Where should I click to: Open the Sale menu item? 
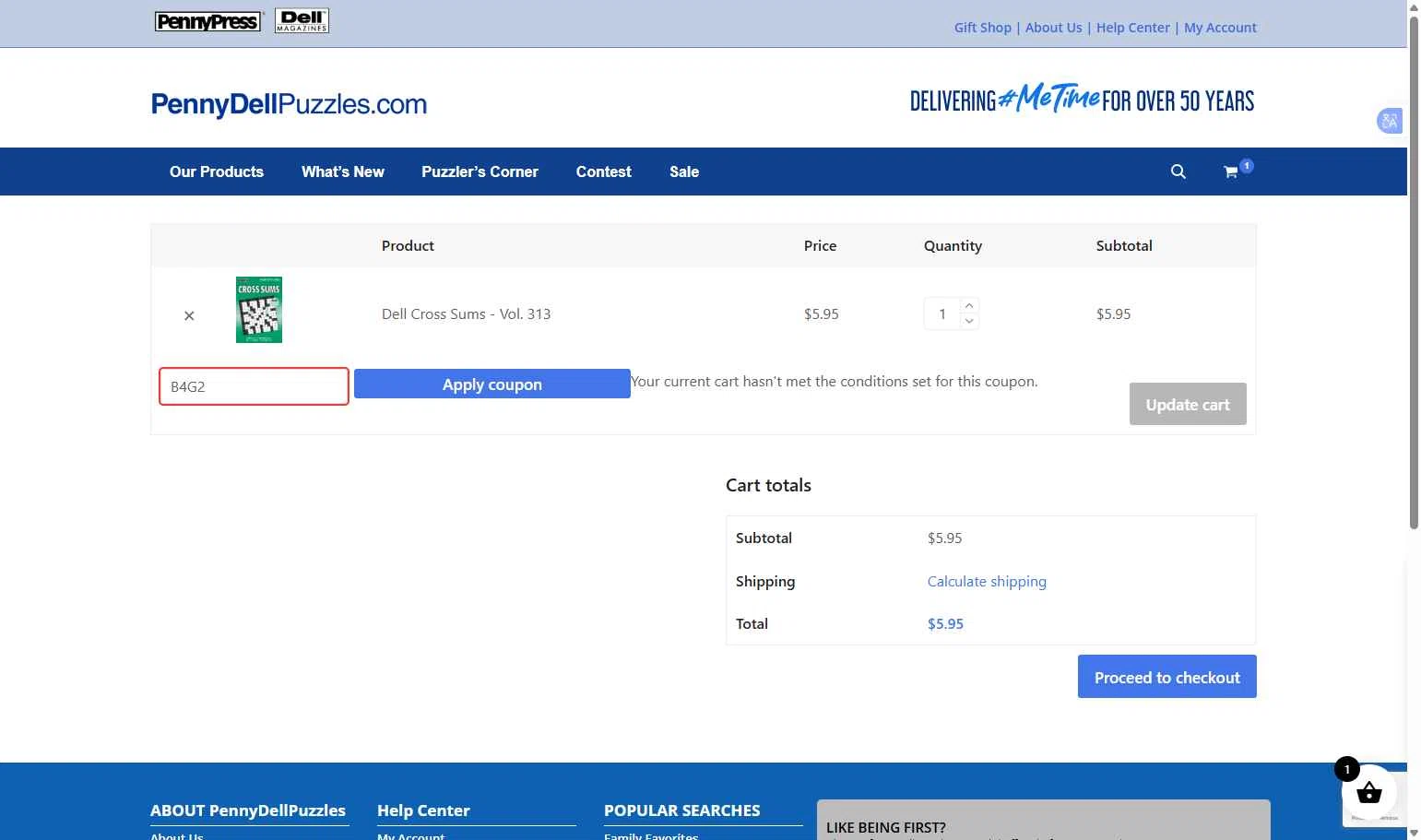coord(684,172)
